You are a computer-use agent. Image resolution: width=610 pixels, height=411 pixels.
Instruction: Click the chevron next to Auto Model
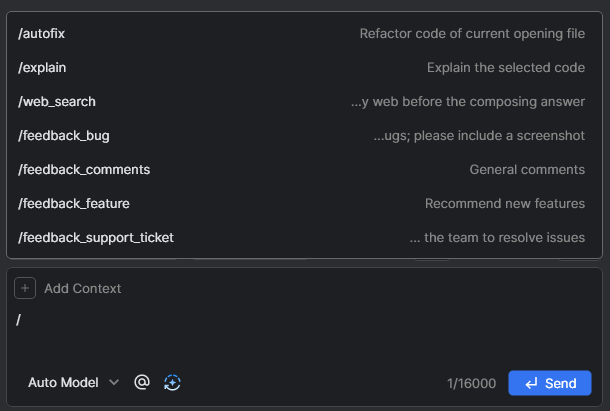114,382
